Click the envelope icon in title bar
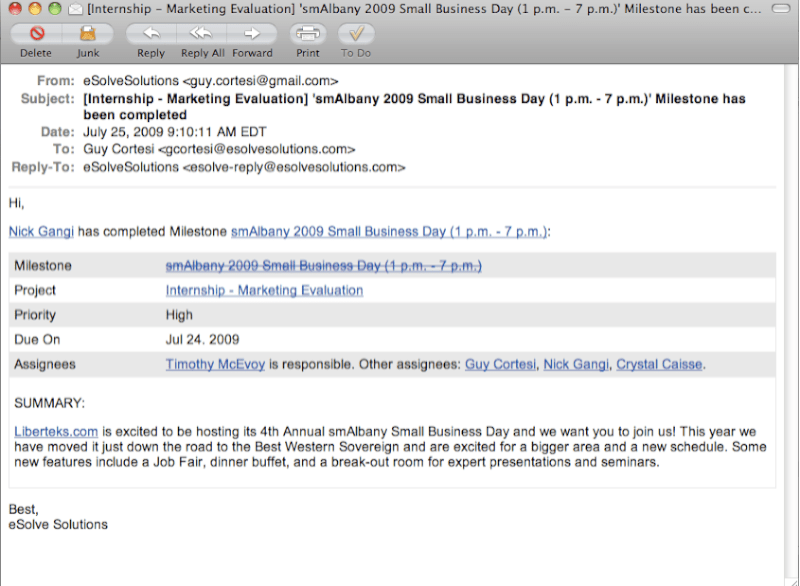This screenshot has height=586, width=800. coord(76,9)
